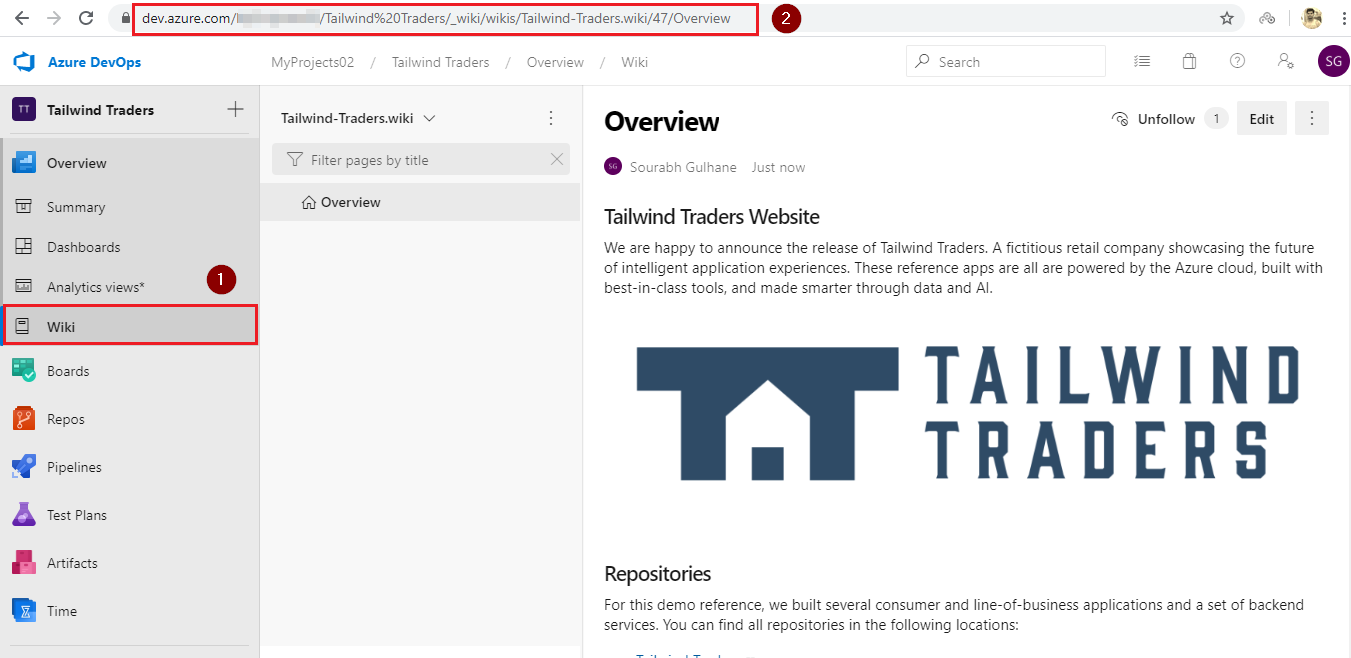This screenshot has height=658, width=1351.
Task: Click the Edit button
Action: click(1262, 119)
